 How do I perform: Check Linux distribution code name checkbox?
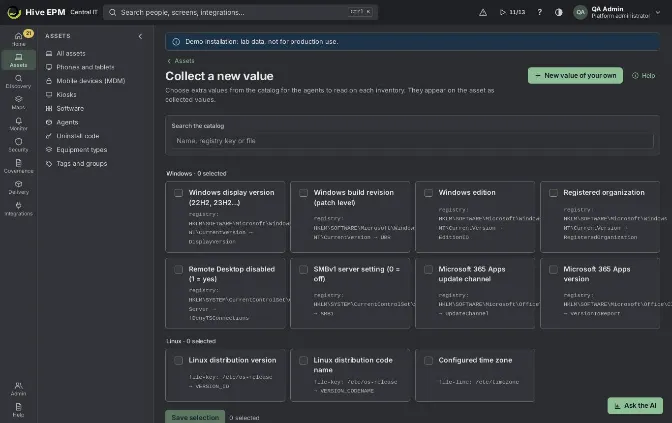tap(303, 360)
